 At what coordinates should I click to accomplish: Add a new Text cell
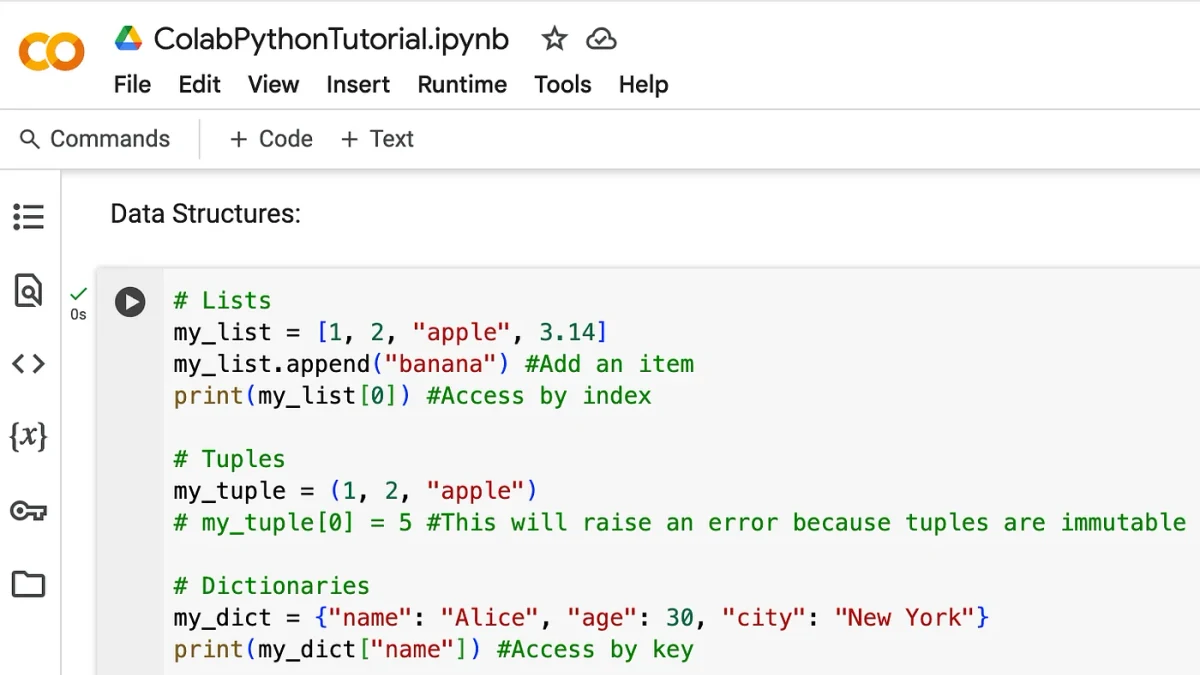pos(377,139)
